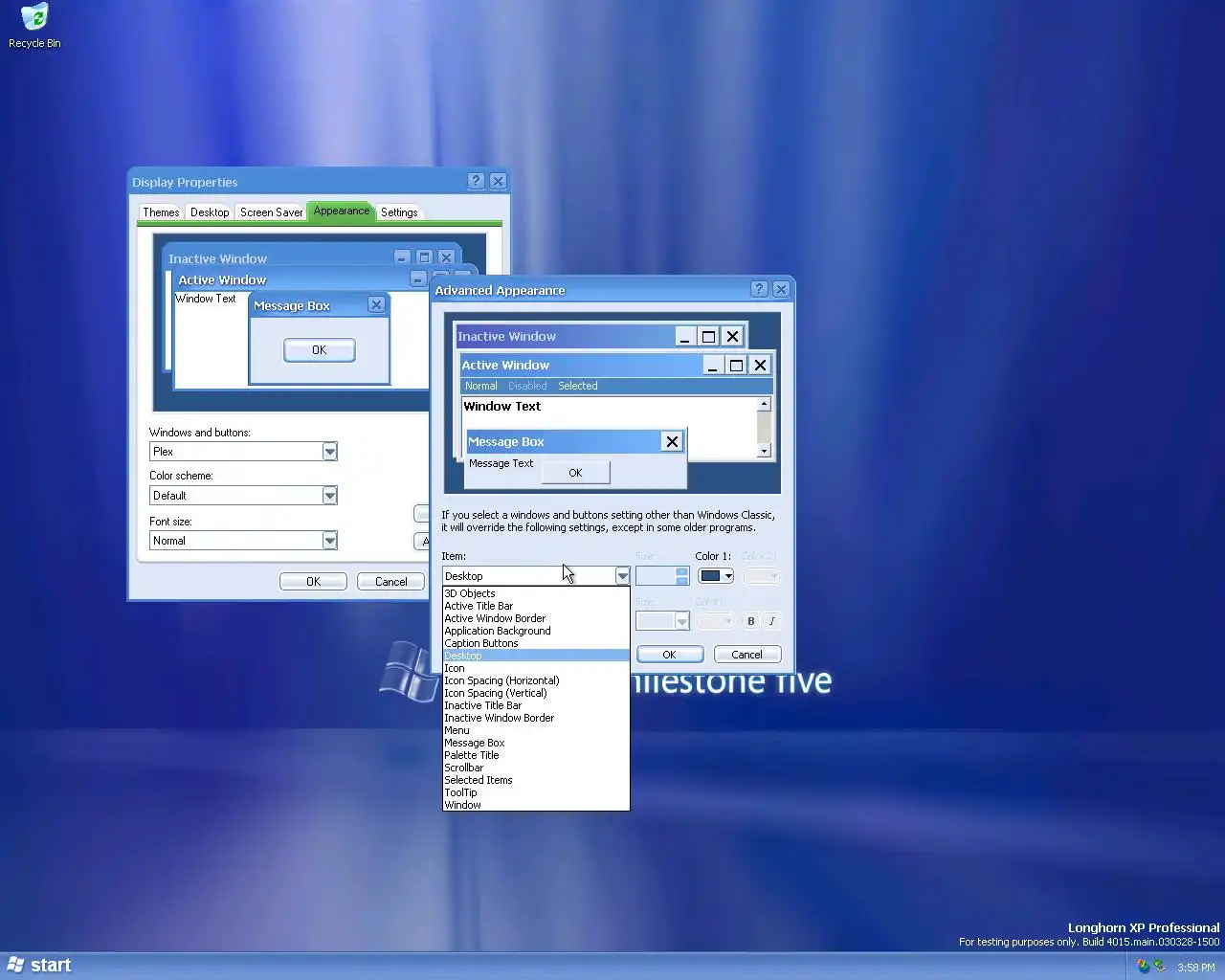Close the Advanced Appearance dialog

(x=781, y=289)
